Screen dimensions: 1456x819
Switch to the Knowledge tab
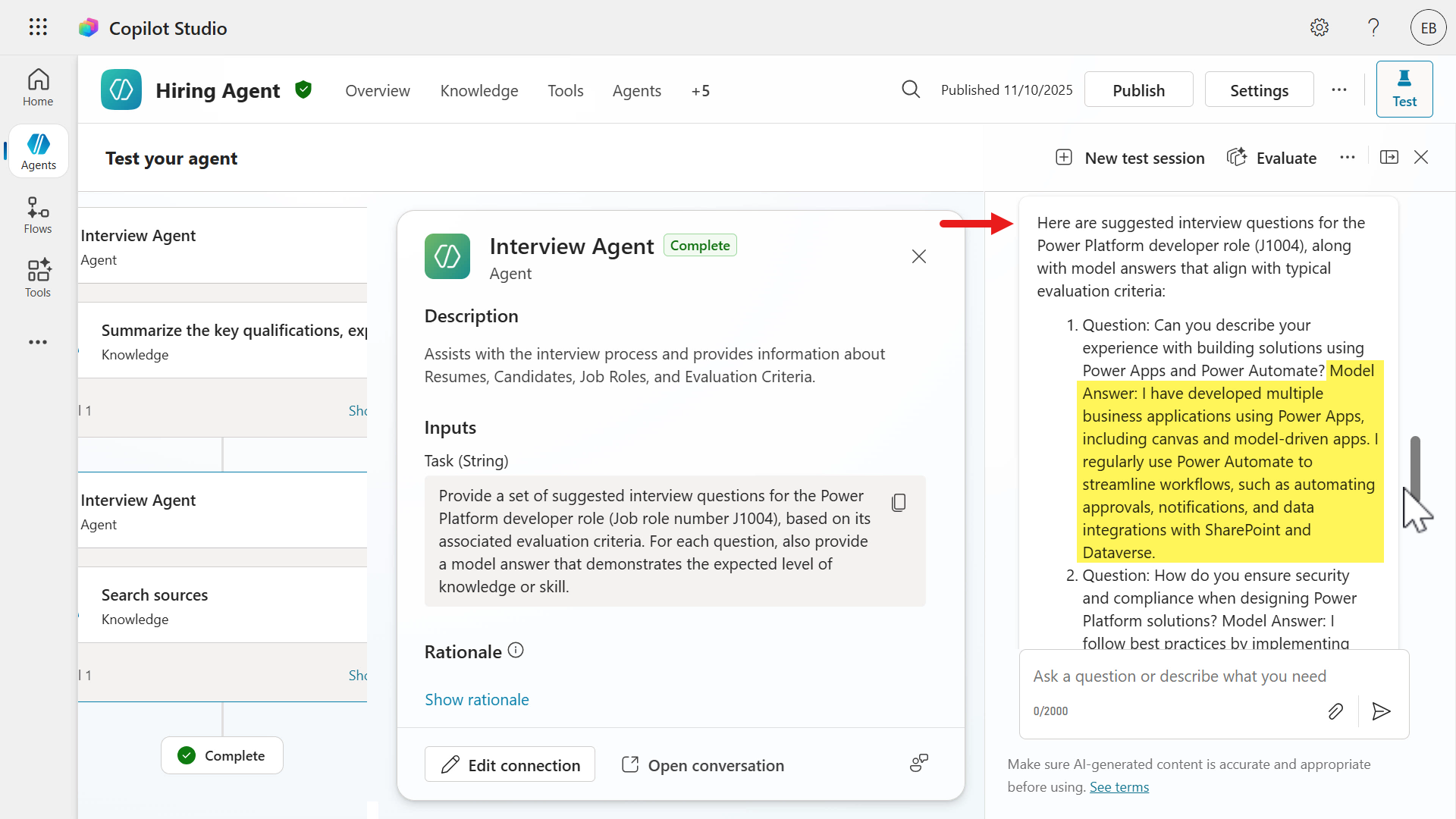tap(479, 91)
